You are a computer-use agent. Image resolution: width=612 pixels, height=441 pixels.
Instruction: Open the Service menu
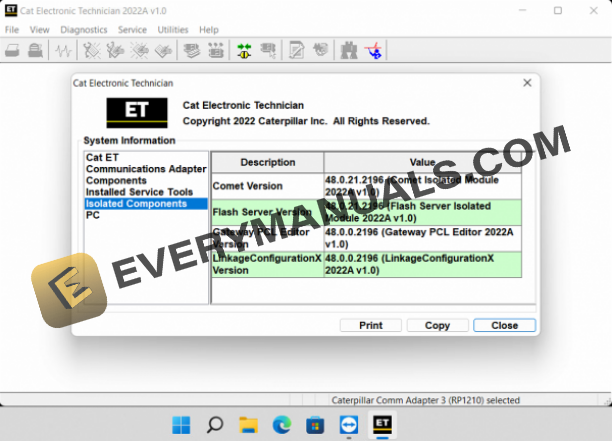tap(132, 30)
